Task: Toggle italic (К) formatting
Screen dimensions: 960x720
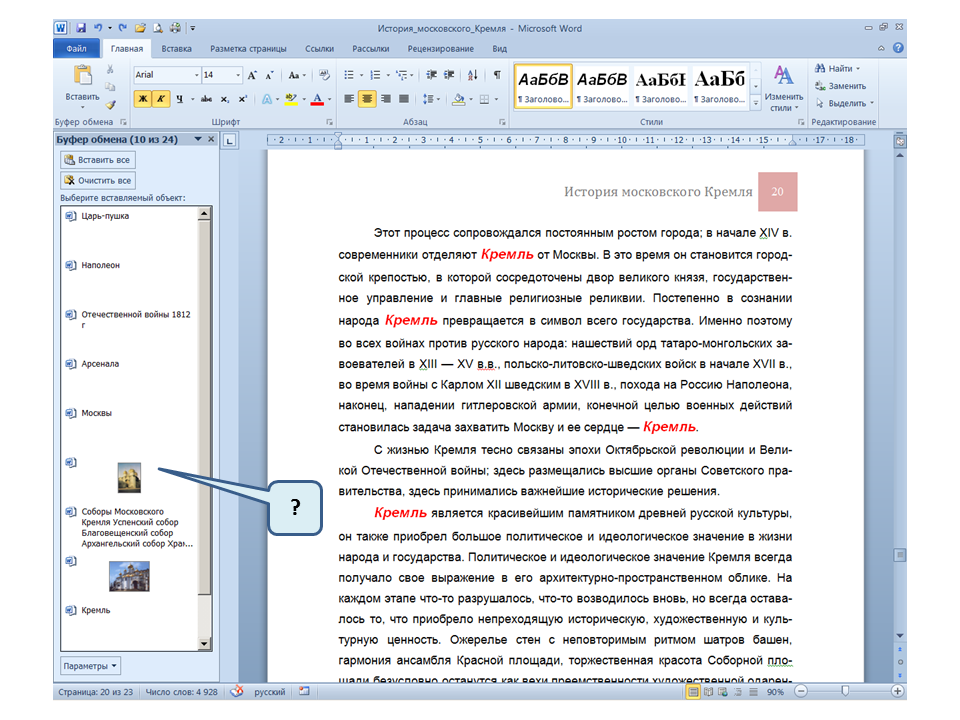Action: click(160, 99)
